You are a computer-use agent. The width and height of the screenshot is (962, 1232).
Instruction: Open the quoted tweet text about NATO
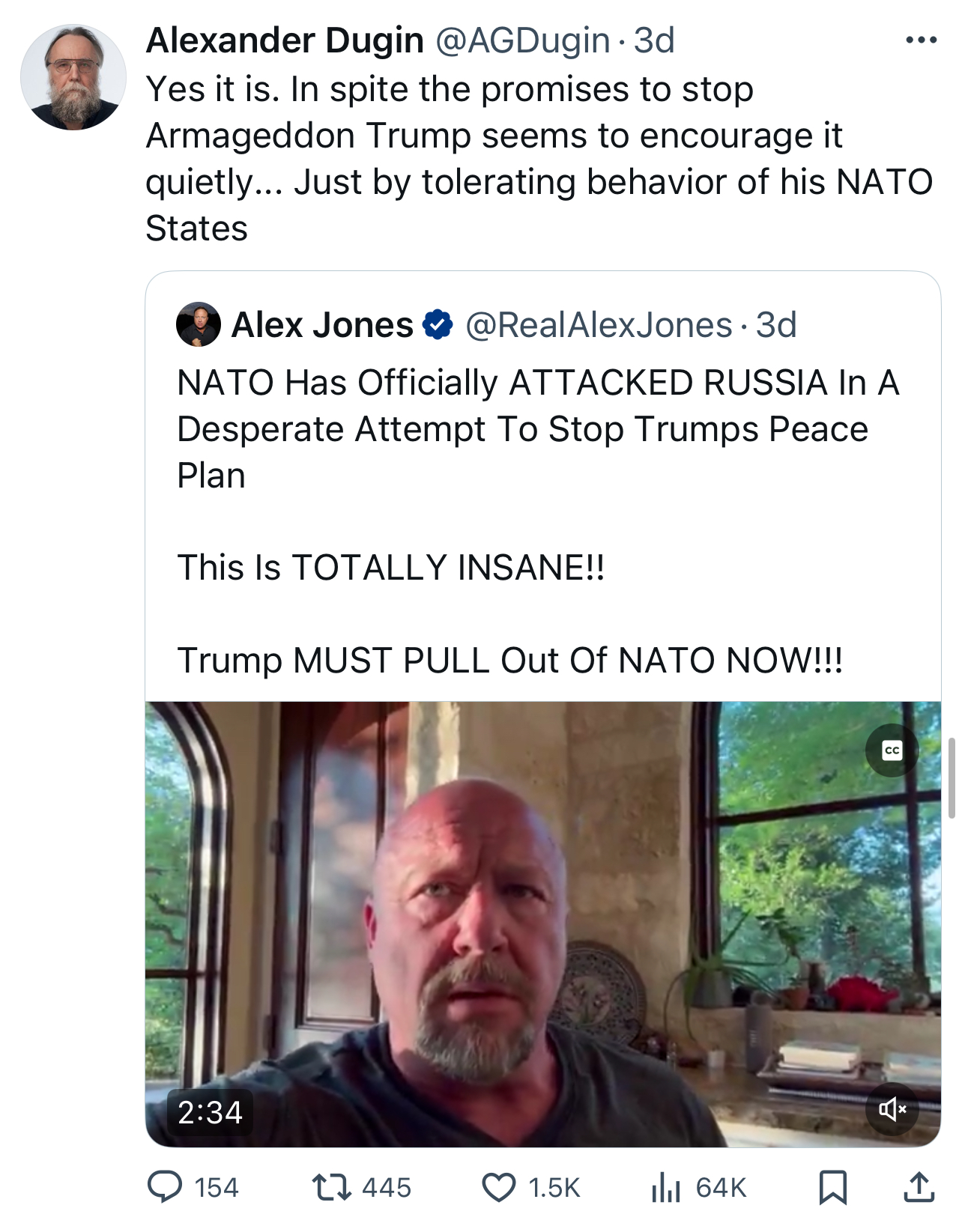pyautogui.click(x=538, y=521)
